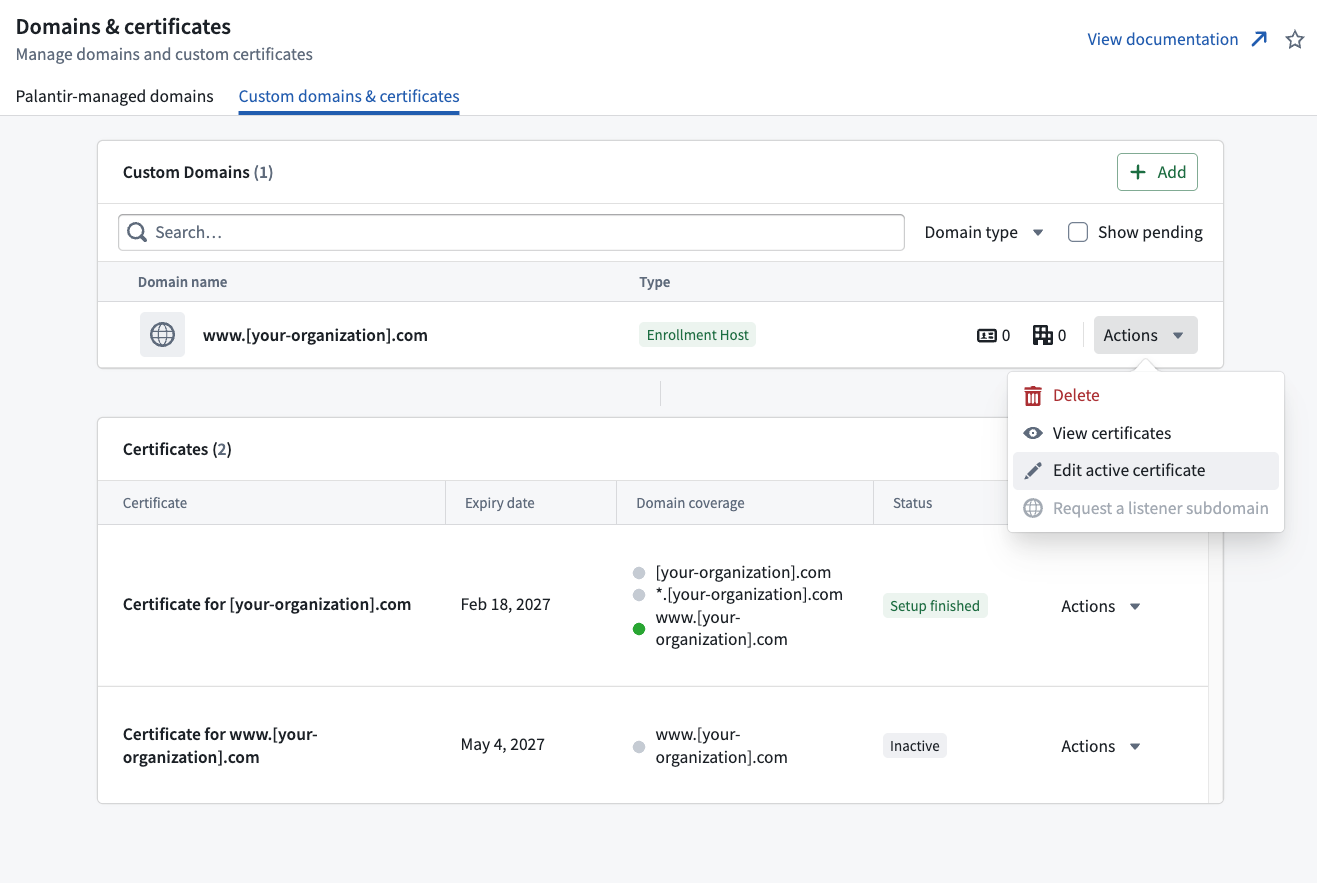This screenshot has width=1317, height=883.
Task: Click the Type column header
Action: click(655, 282)
